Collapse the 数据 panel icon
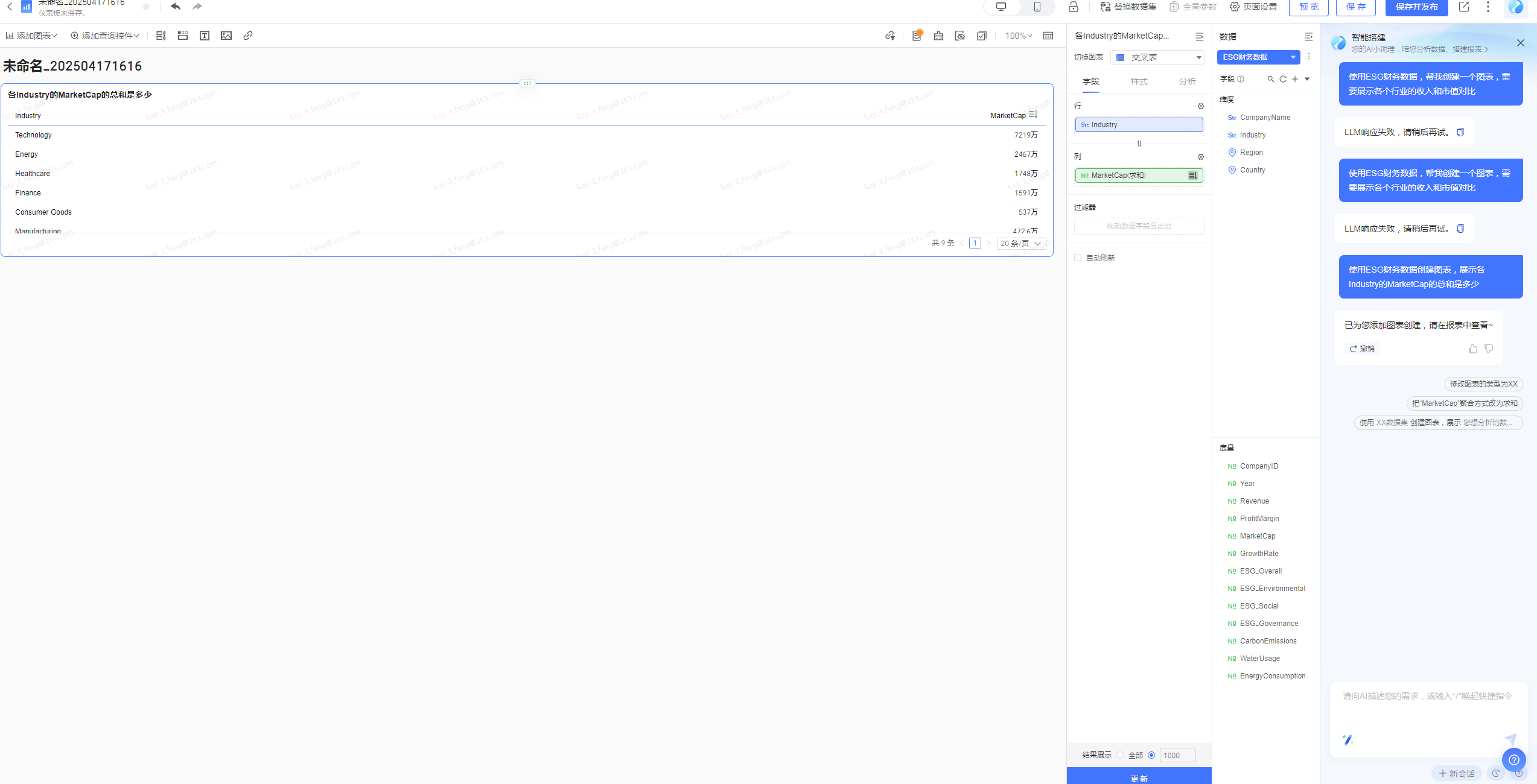Viewport: 1537px width, 784px height. [x=1308, y=37]
